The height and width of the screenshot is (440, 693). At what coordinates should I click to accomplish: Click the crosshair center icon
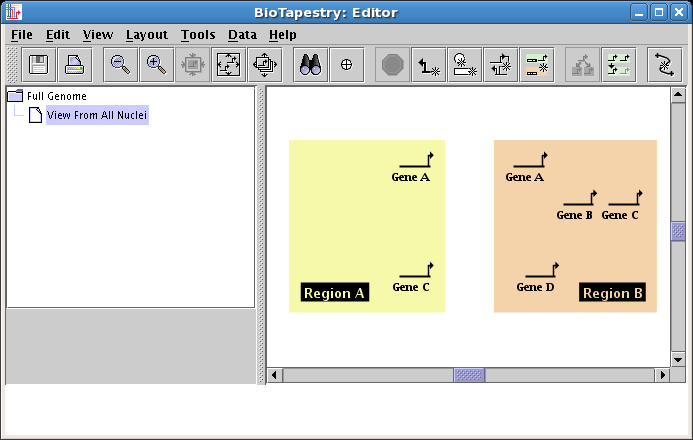[347, 65]
